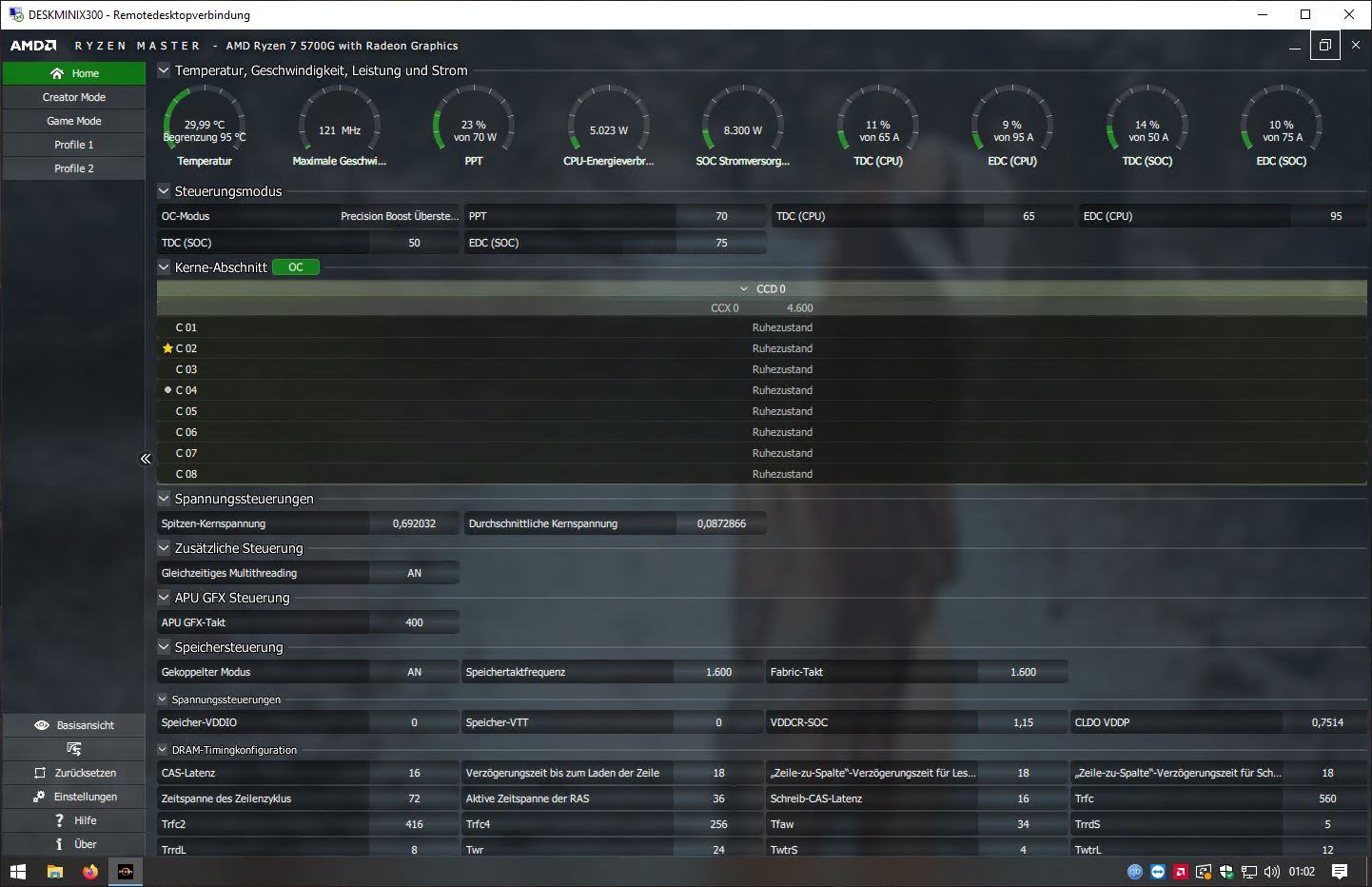Click the Spitzen-Kernspannung value 0,692032
This screenshot has height=887, width=1372.
point(414,523)
